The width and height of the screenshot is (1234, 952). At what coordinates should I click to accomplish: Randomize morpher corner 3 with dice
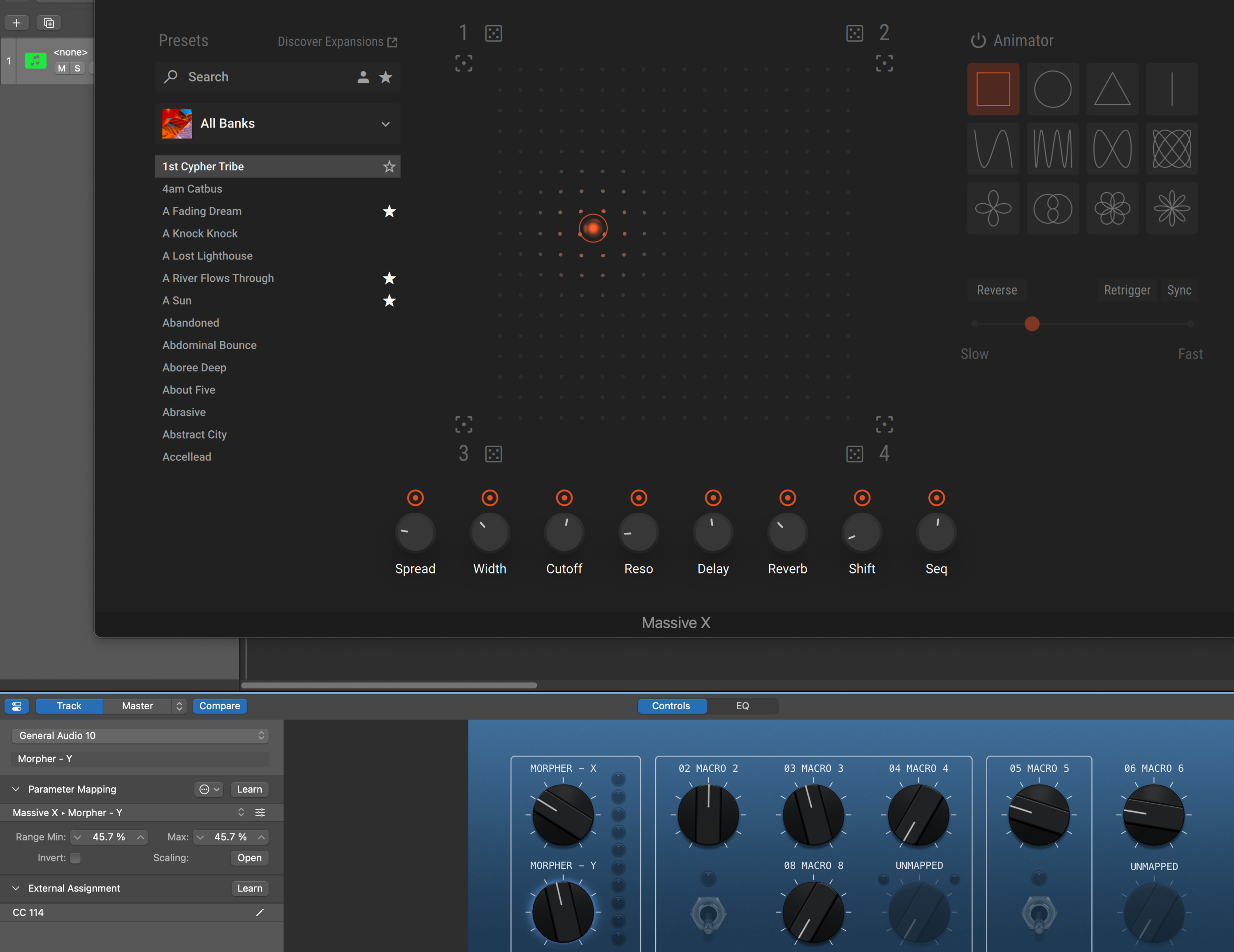pyautogui.click(x=493, y=454)
